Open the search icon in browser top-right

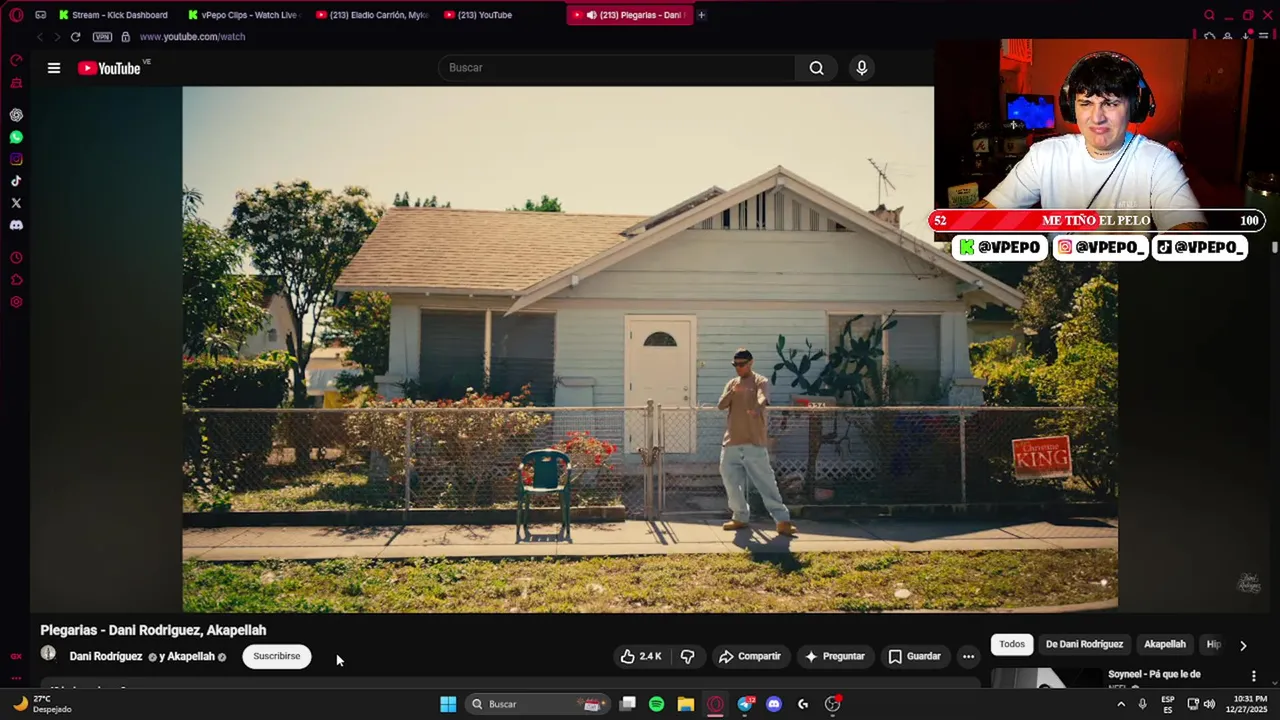(x=1209, y=15)
